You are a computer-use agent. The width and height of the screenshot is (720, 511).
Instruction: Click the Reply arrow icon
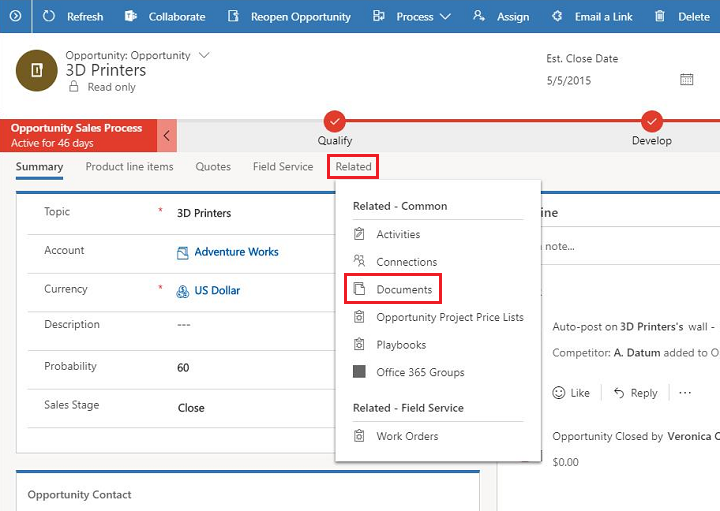click(619, 393)
